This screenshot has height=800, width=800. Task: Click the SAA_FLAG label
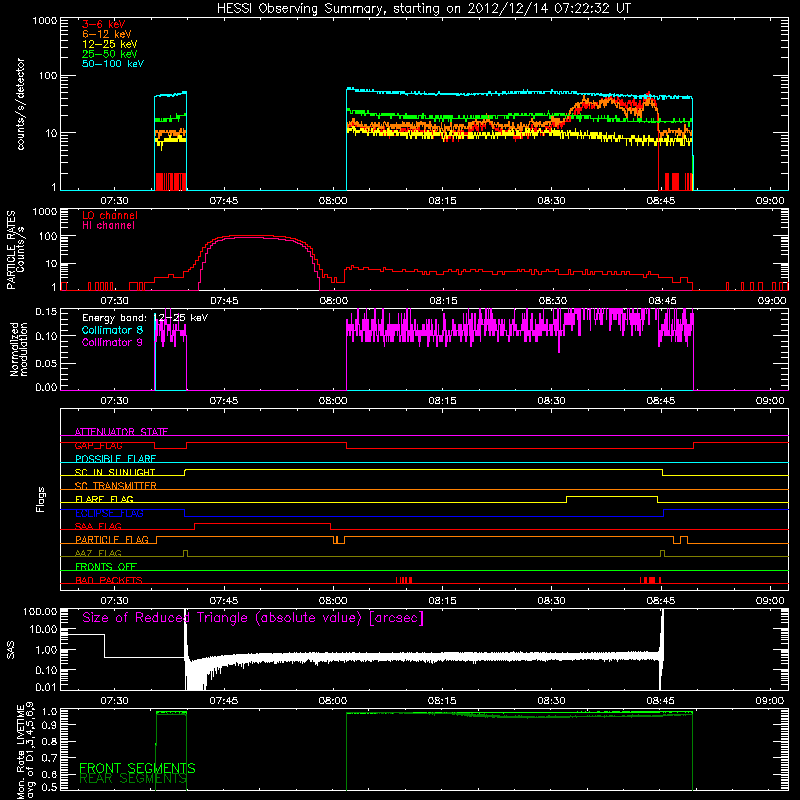98,526
